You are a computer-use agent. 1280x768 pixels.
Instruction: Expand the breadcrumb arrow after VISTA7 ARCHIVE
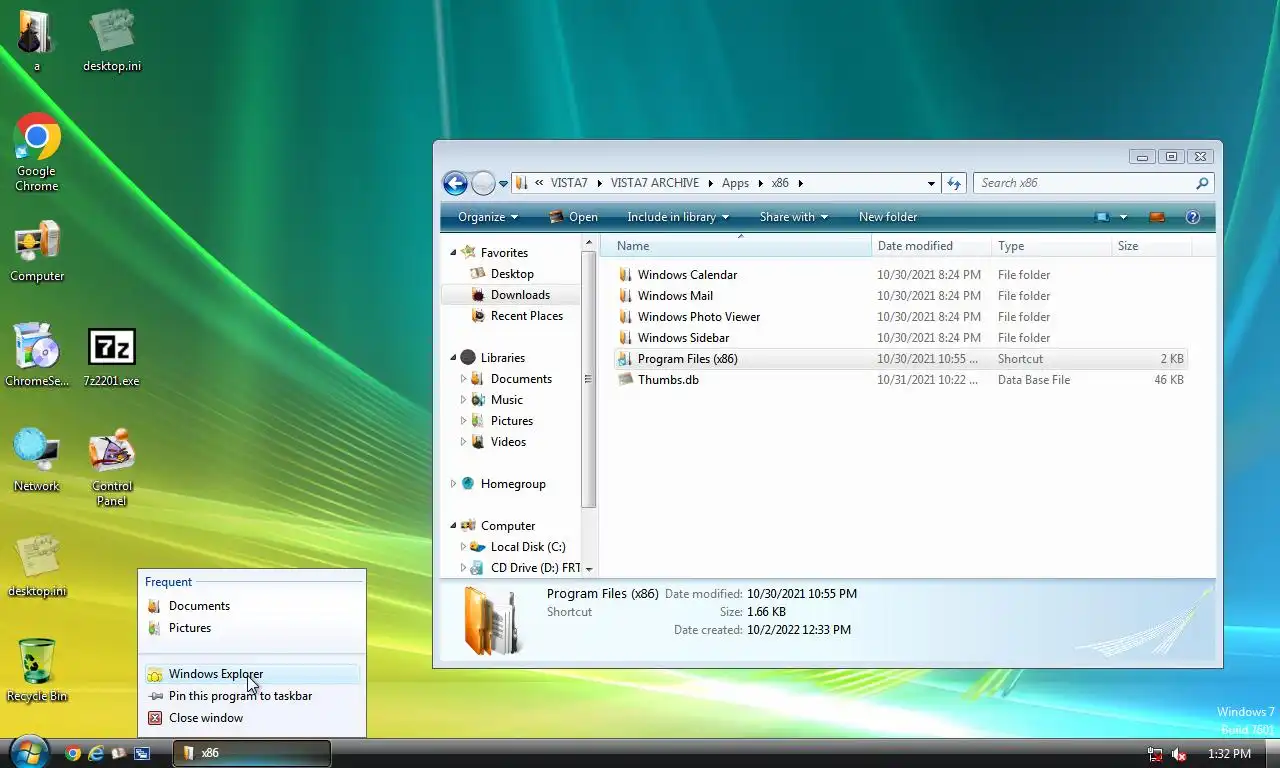point(711,183)
